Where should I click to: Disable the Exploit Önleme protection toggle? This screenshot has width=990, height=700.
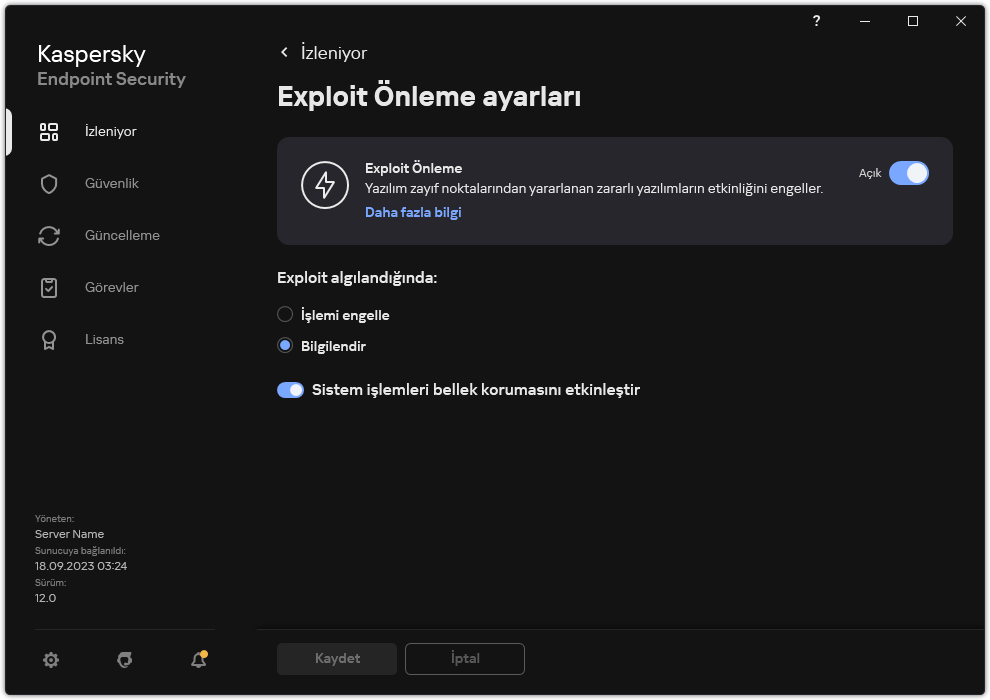point(909,173)
